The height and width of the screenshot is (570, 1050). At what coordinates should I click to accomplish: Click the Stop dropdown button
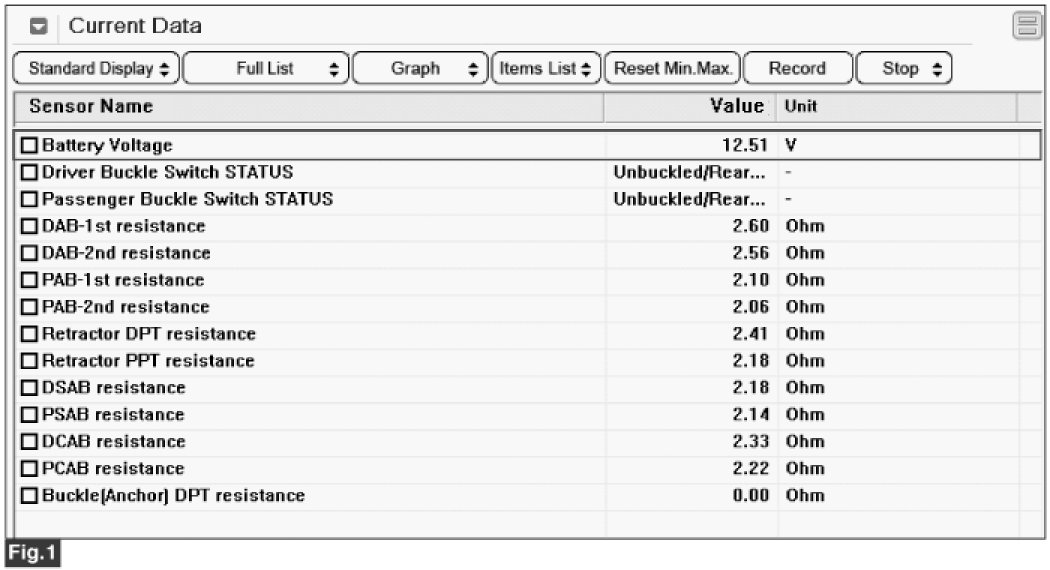(904, 69)
